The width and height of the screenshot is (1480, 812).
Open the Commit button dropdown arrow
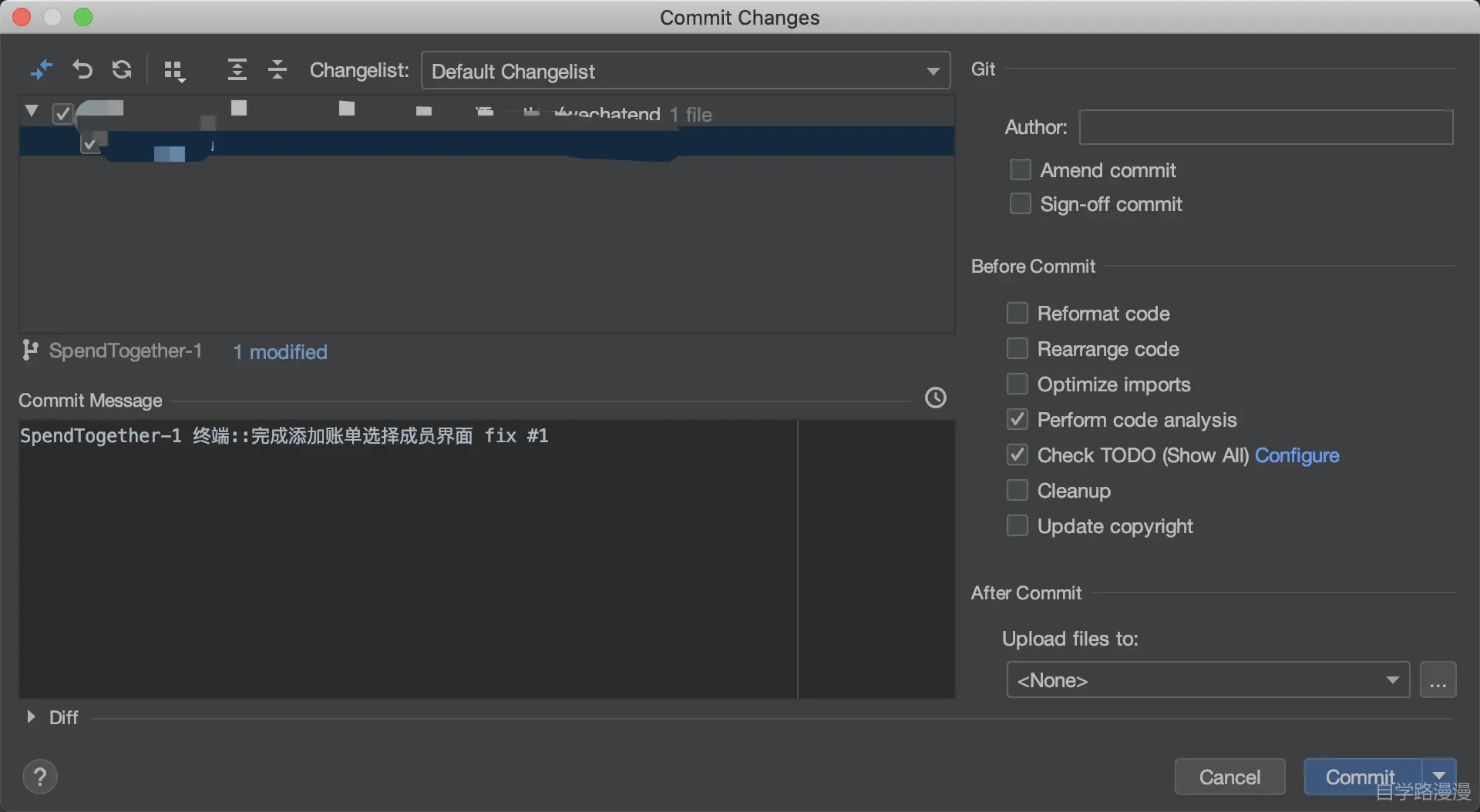[x=1438, y=776]
